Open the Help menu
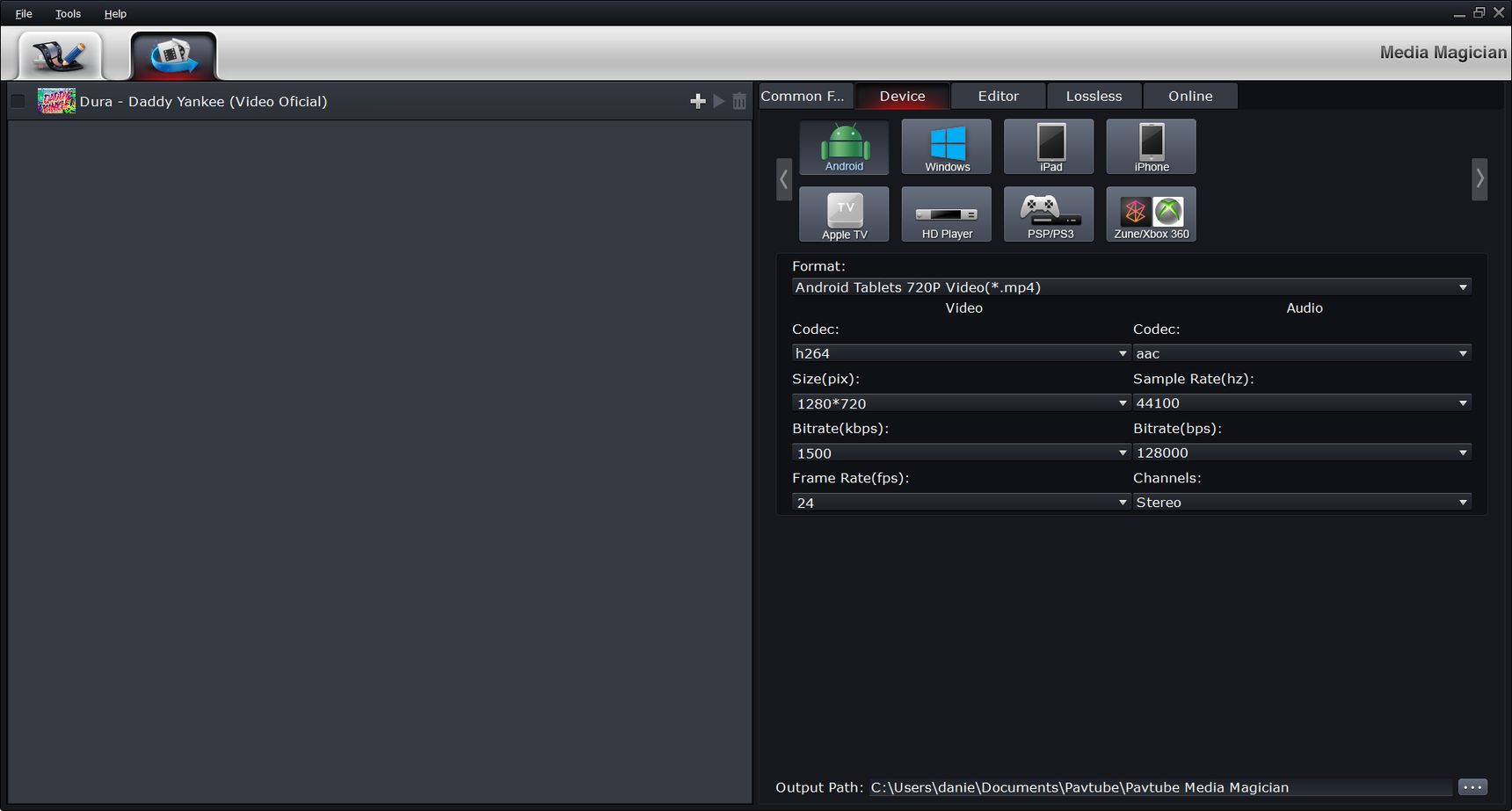Screen dimensions: 1512x811 pyautogui.click(x=115, y=14)
